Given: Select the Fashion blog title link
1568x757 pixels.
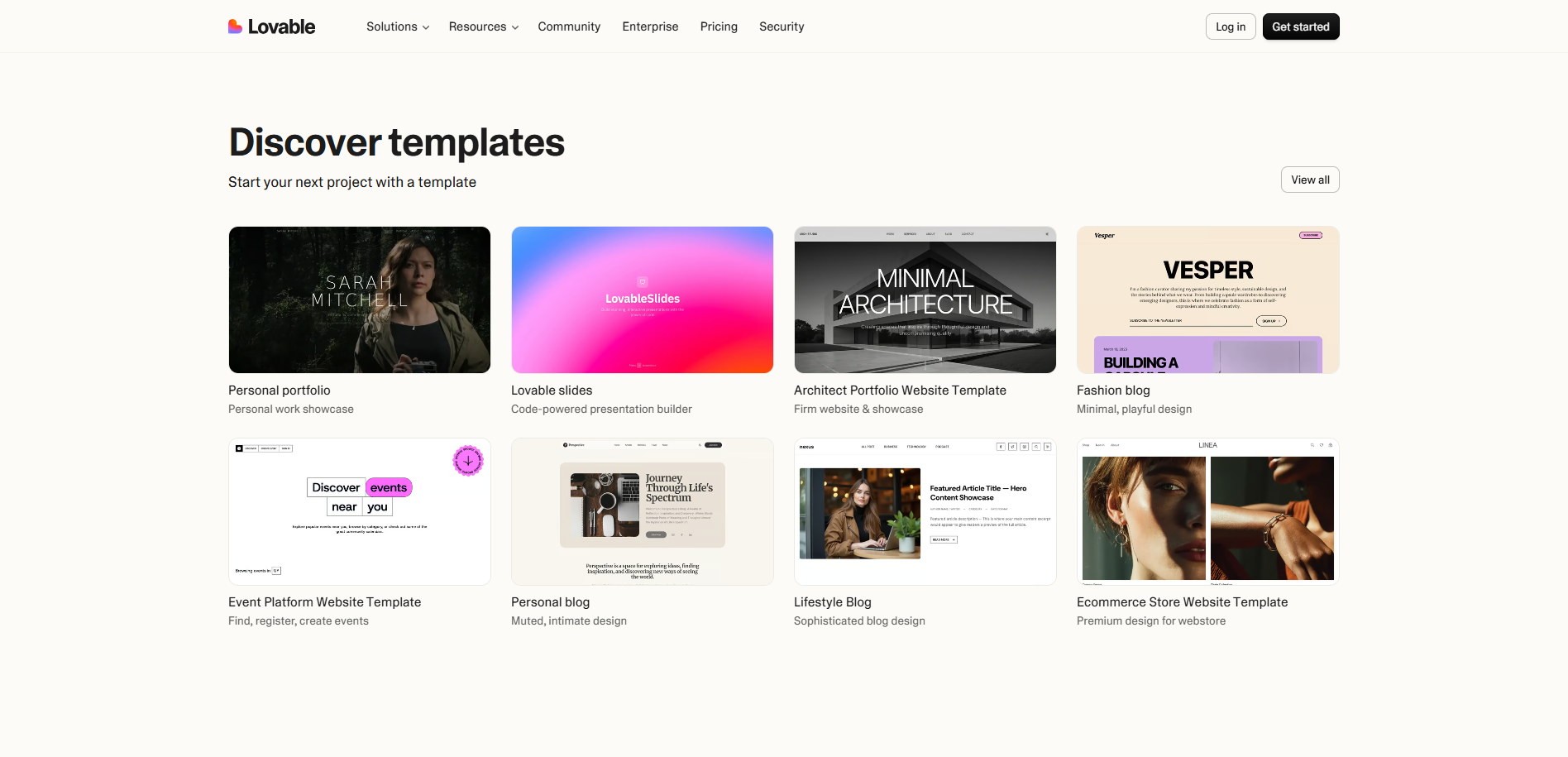Looking at the screenshot, I should pos(1113,390).
